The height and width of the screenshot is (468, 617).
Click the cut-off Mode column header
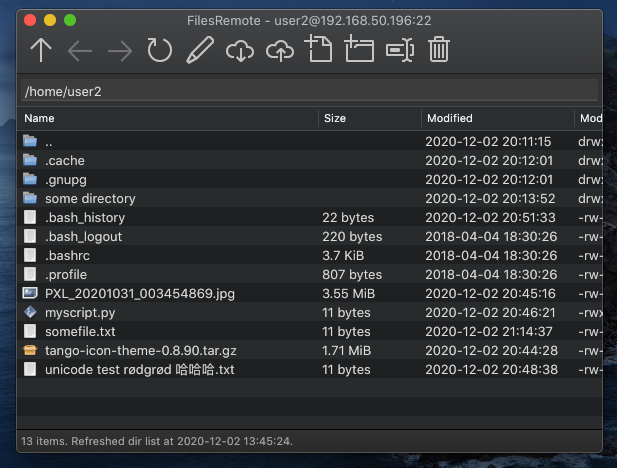[589, 118]
